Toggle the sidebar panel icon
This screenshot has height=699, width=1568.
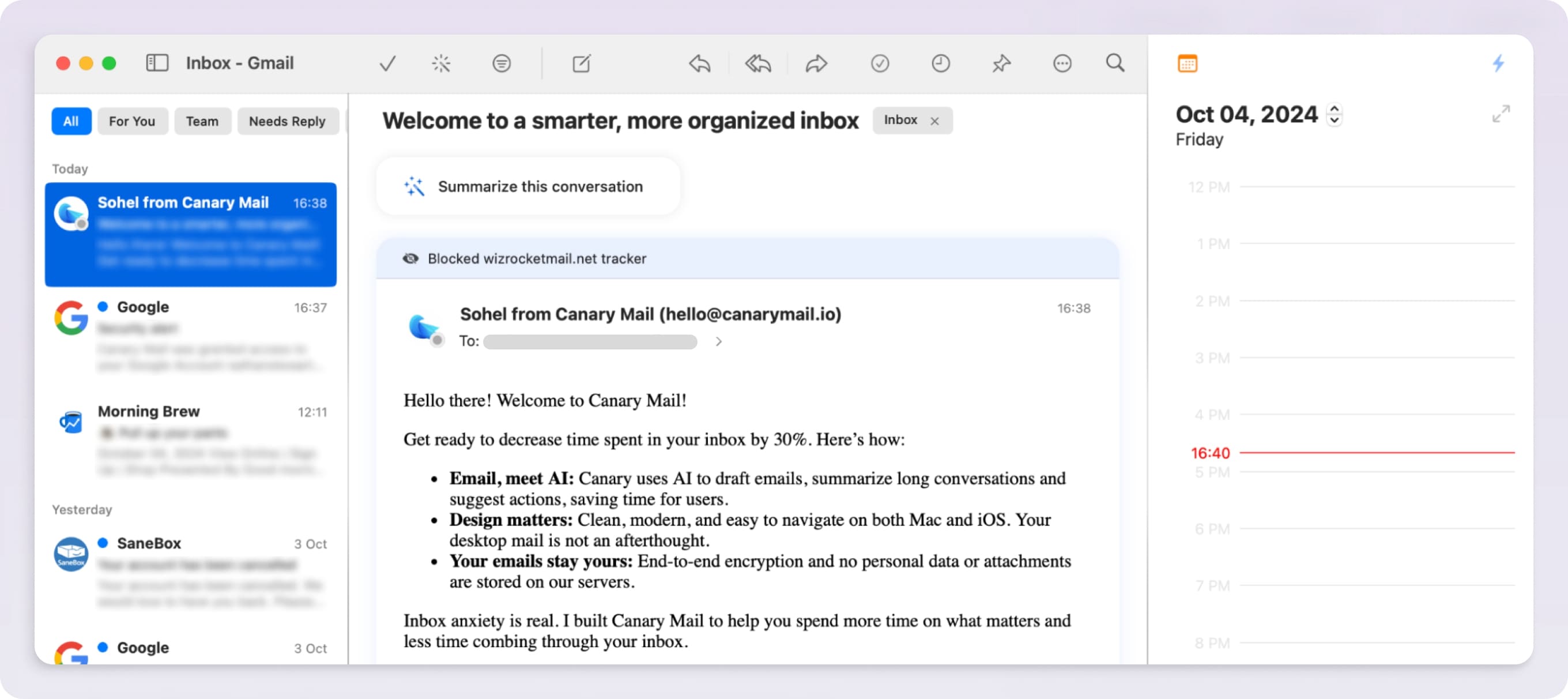[157, 63]
